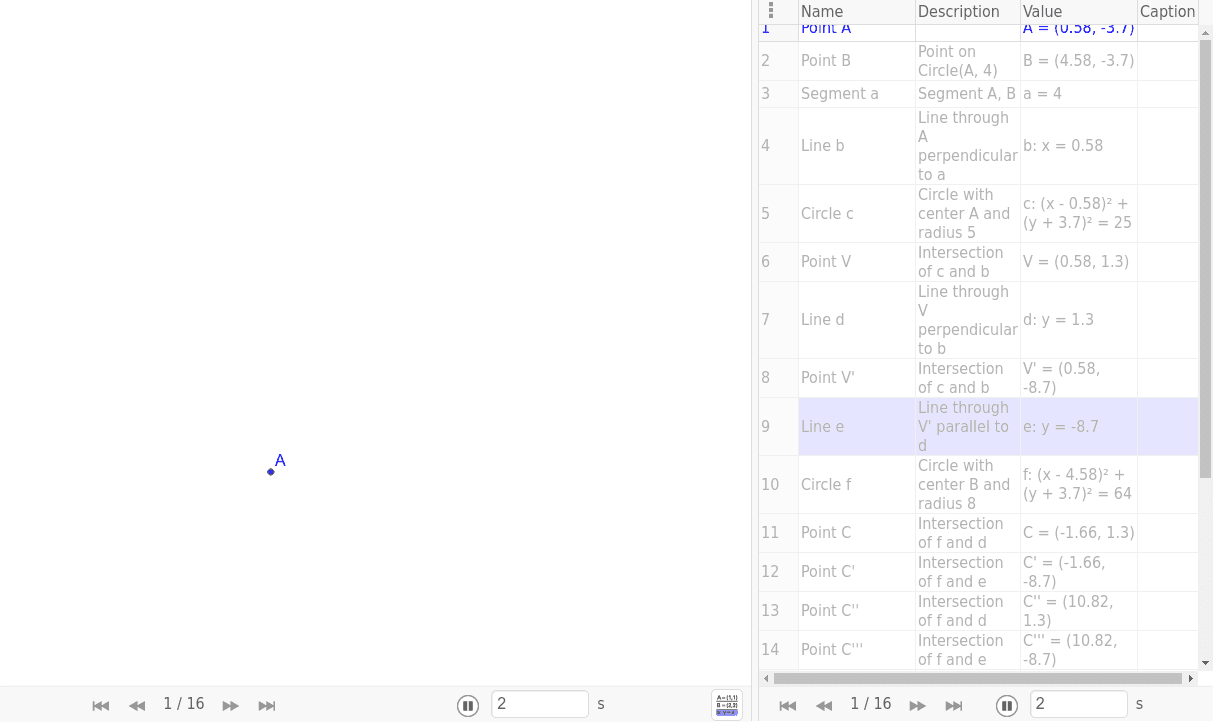Click the scroll-up arrow of the protocol table

click(1206, 32)
